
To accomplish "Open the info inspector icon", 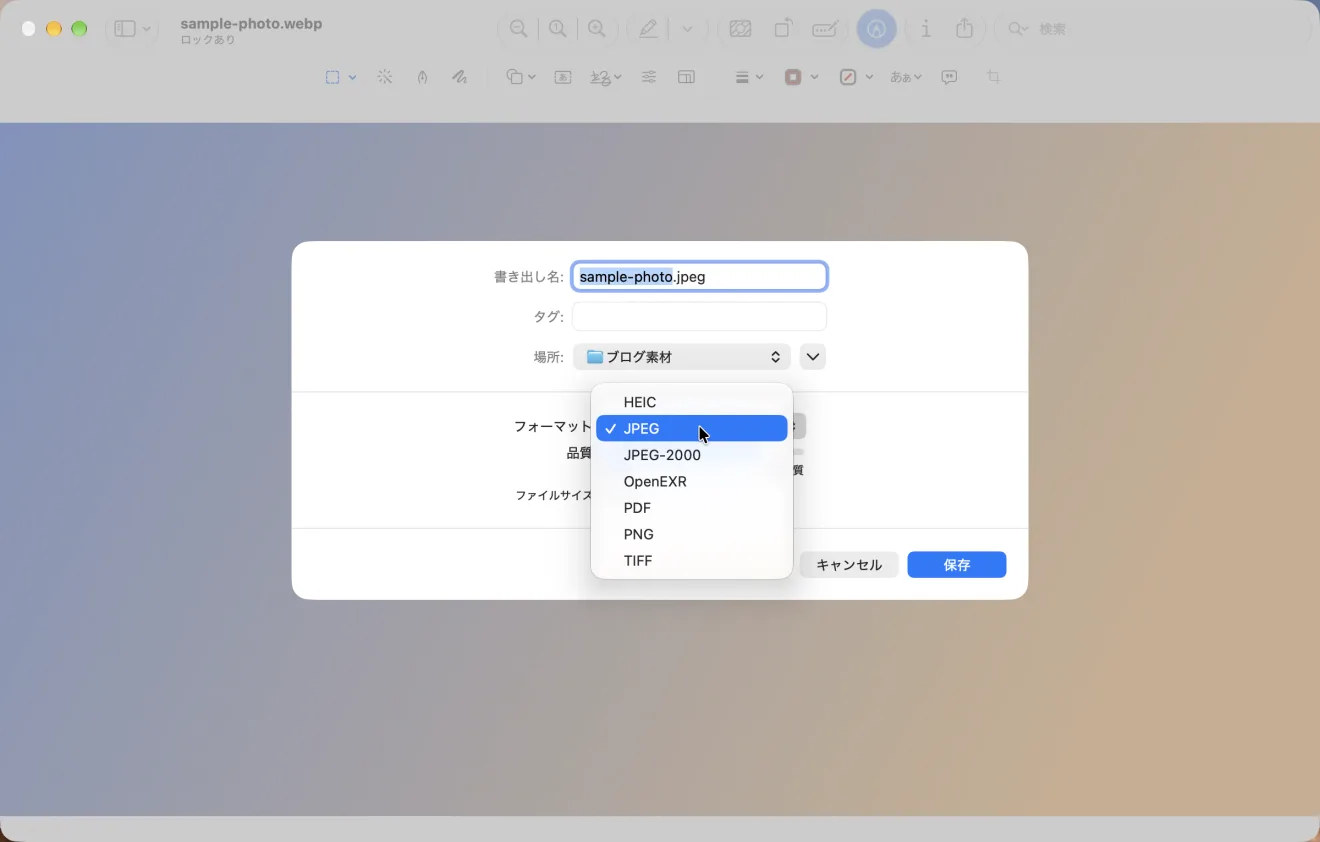I will [926, 29].
